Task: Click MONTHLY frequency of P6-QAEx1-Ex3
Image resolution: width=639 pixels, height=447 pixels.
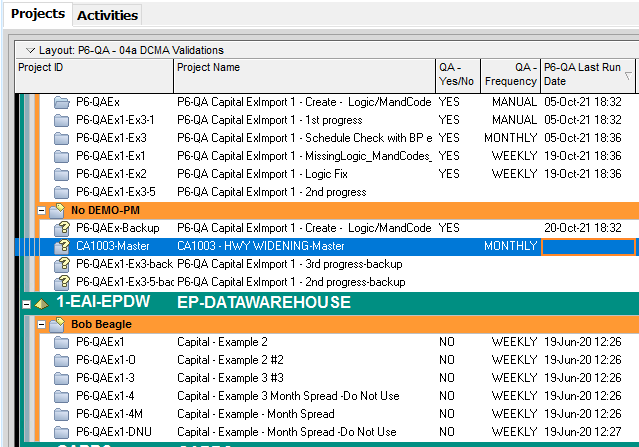Action: pos(510,138)
